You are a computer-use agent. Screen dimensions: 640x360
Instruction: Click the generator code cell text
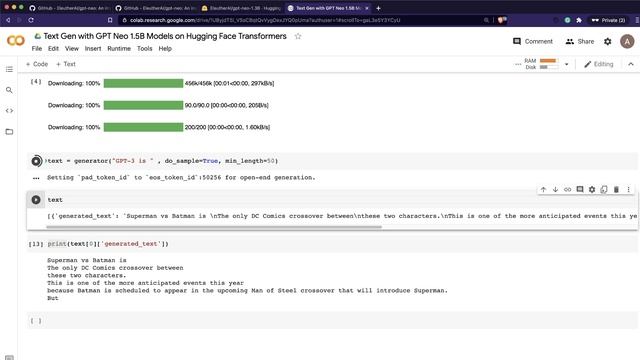162,161
